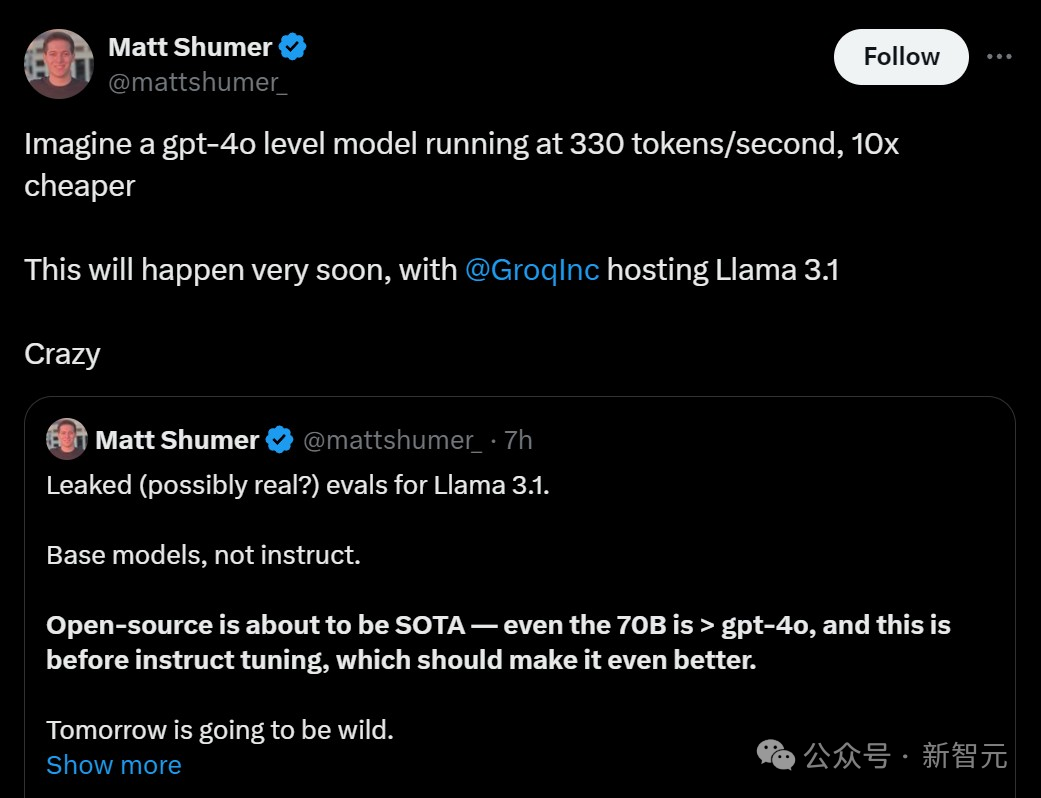Click the 'Base models, not instruct.' line

(203, 555)
